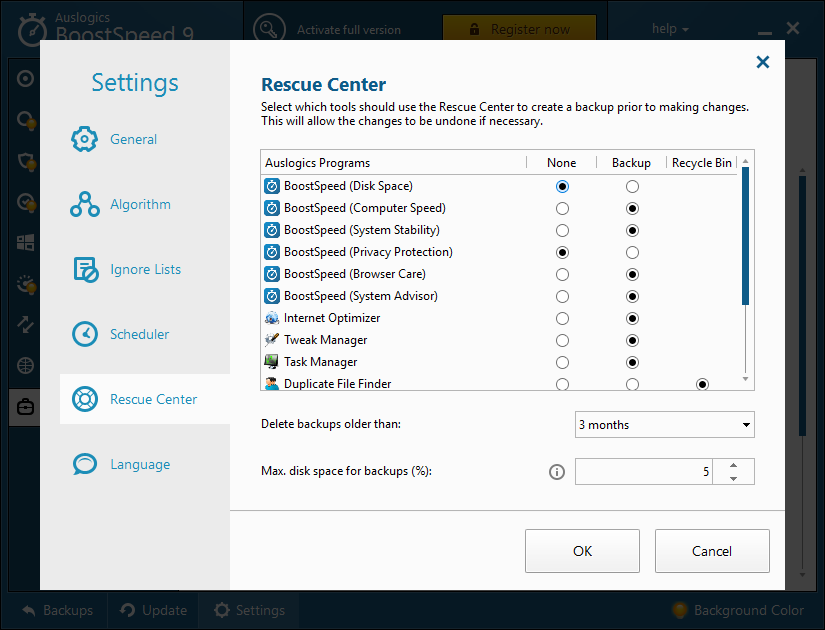Click the Internet Optimizer icon

[271, 318]
